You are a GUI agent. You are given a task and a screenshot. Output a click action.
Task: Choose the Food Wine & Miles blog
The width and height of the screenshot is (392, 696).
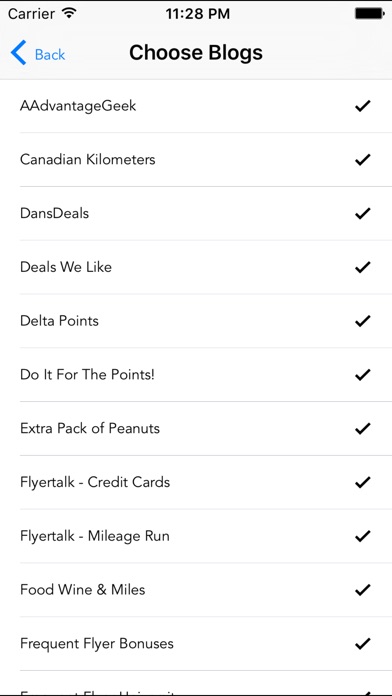point(196,589)
